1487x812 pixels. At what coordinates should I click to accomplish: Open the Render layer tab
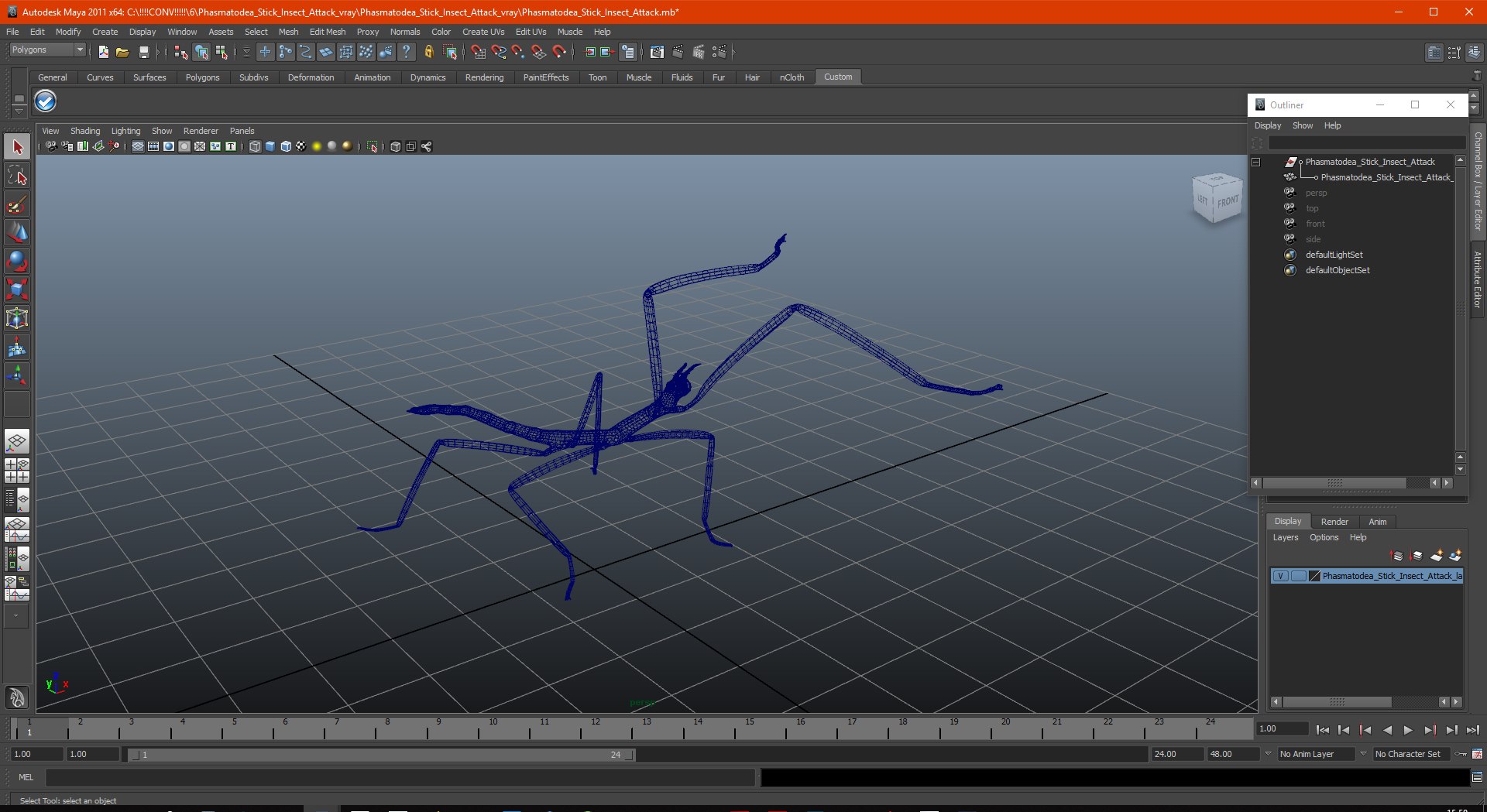1334,522
